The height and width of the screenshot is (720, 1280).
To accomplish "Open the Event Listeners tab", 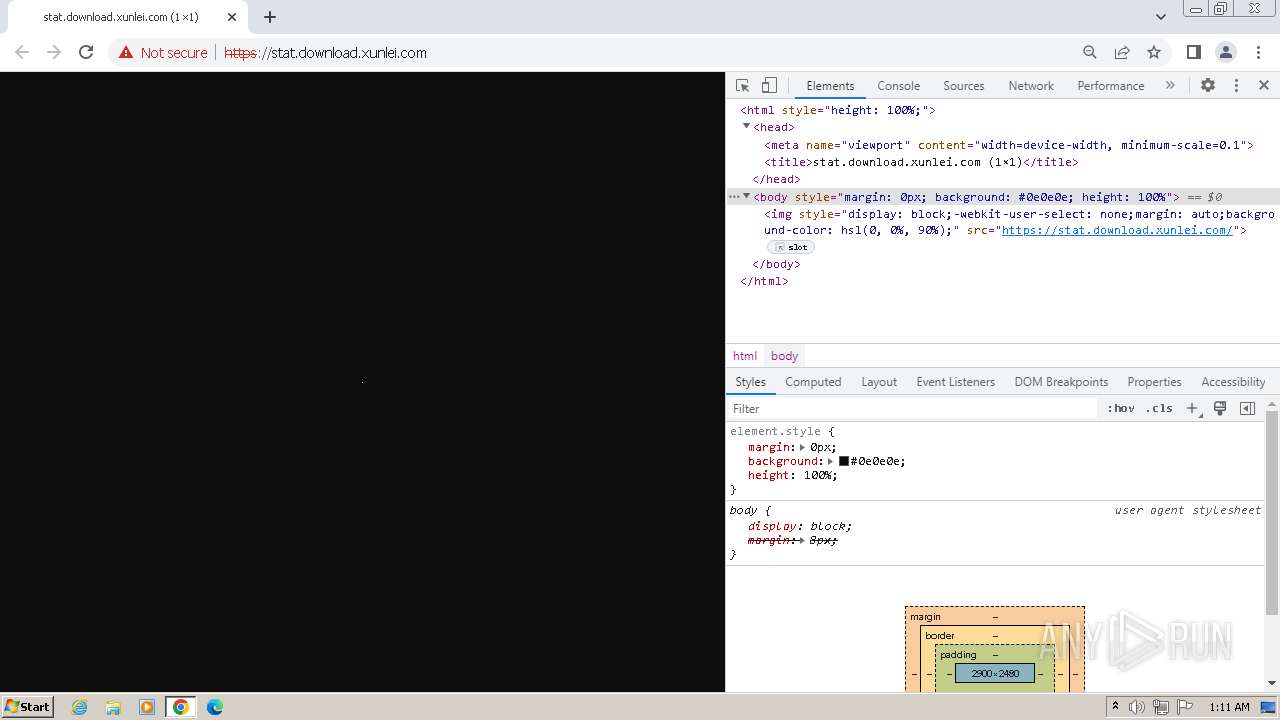I will (955, 382).
